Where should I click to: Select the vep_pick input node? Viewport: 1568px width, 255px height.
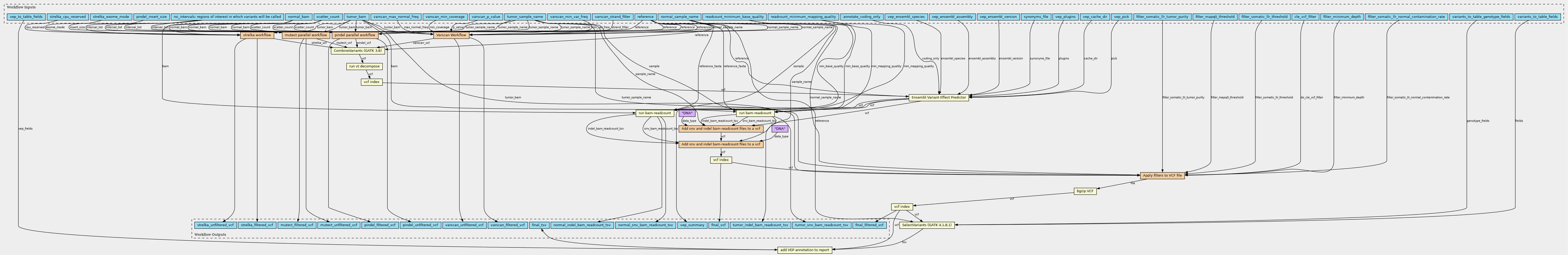point(1121,17)
